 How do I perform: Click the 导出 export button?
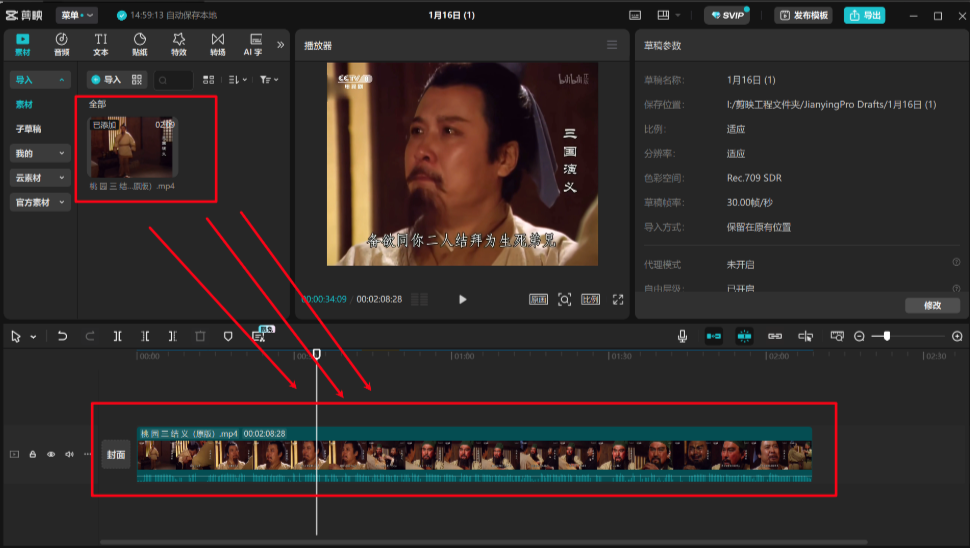(864, 15)
